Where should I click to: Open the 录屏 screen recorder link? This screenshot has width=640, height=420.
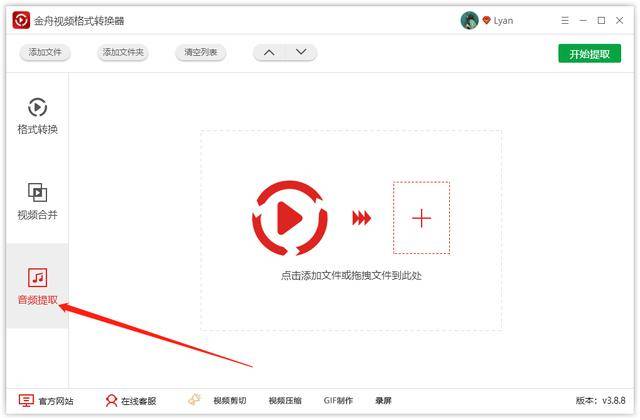pyautogui.click(x=383, y=401)
